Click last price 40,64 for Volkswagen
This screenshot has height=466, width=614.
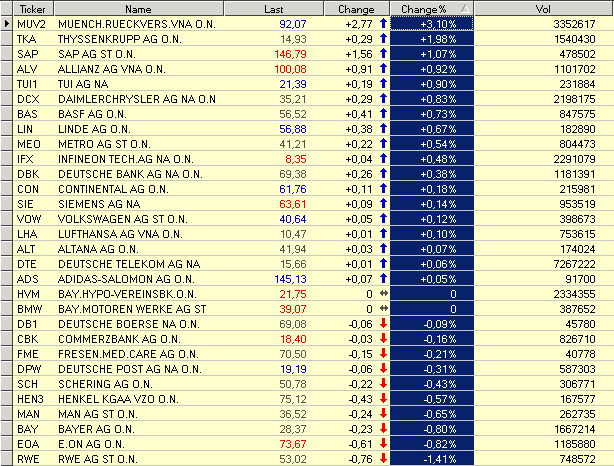pos(293,219)
